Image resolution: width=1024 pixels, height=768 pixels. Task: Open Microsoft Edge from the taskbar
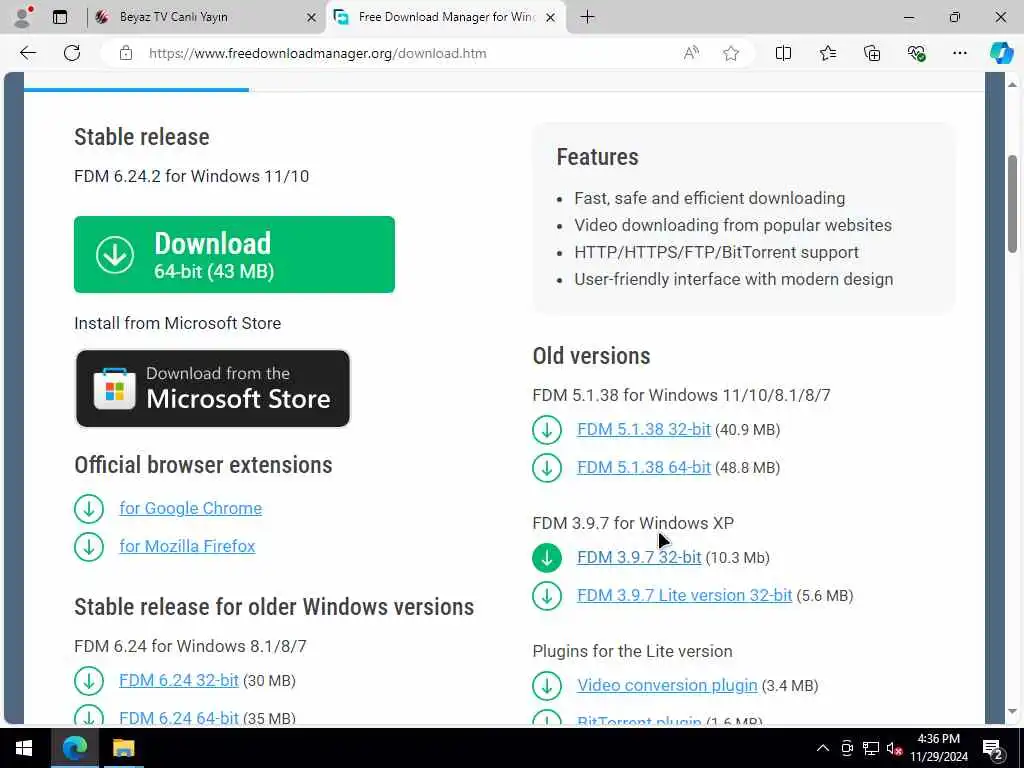click(x=74, y=748)
